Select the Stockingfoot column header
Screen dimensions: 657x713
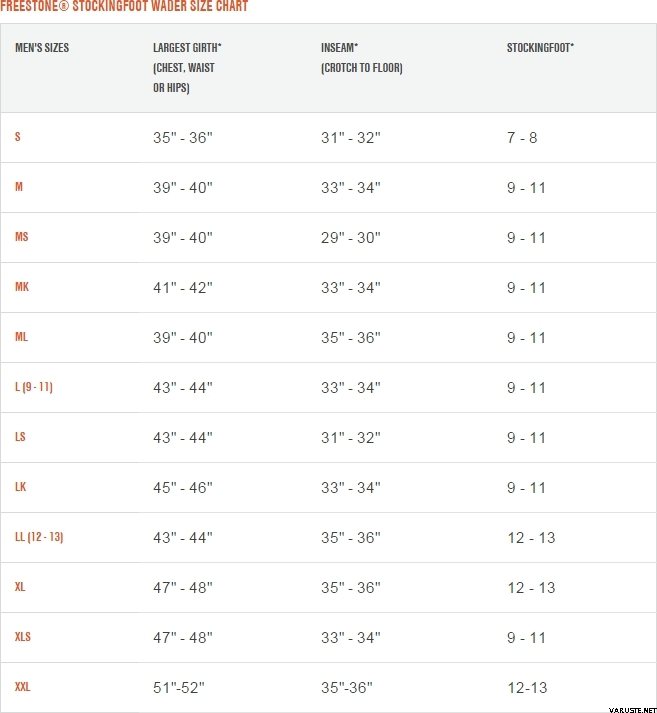(x=540, y=48)
